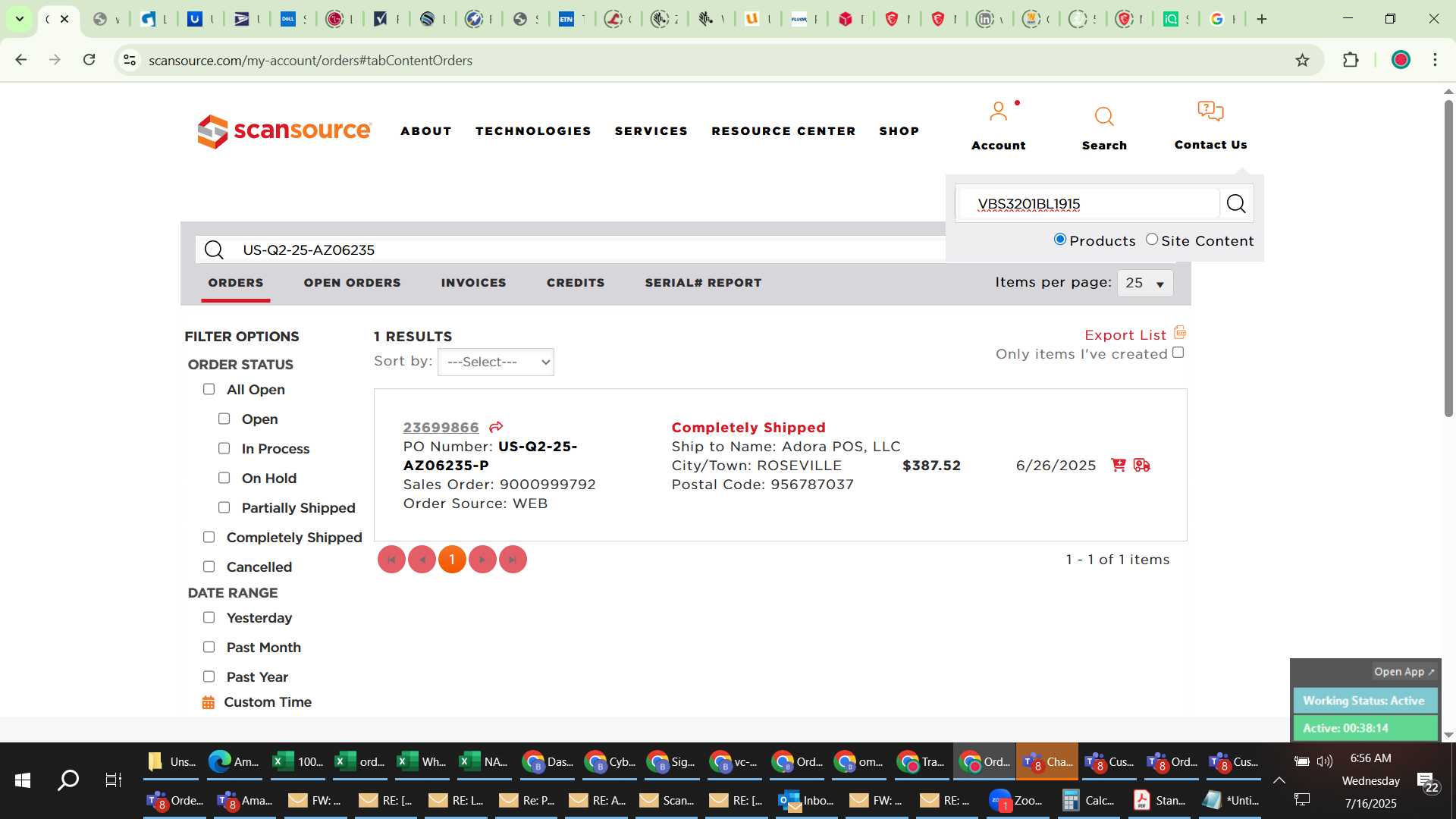Check the Partially Shipped filter
This screenshot has height=819, width=1456.
tap(224, 507)
